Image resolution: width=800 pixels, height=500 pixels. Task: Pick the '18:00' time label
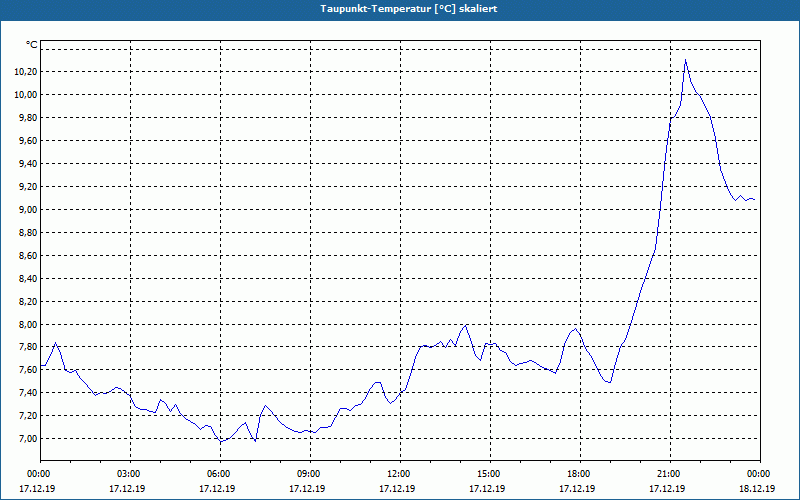(579, 474)
